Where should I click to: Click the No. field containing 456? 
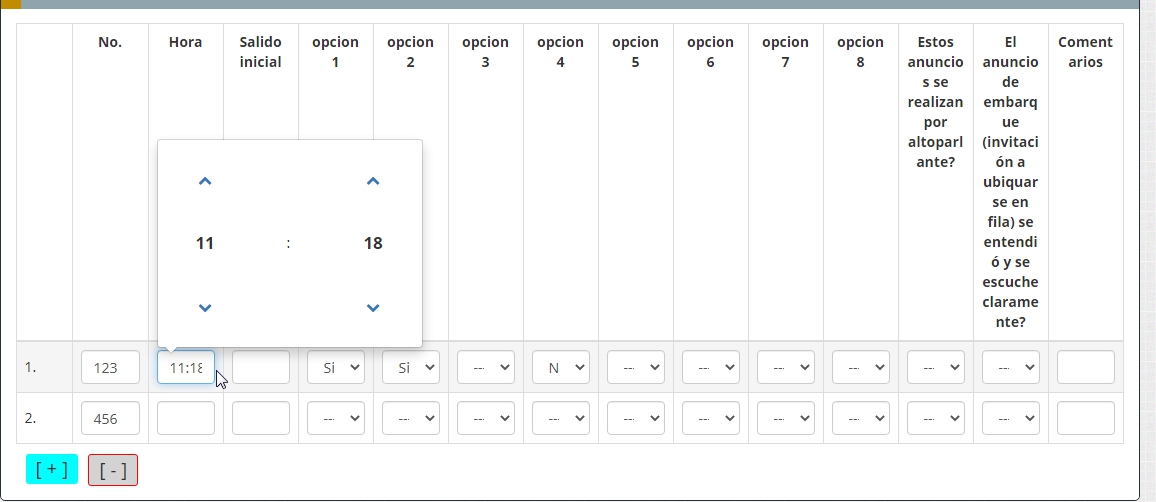click(x=111, y=418)
